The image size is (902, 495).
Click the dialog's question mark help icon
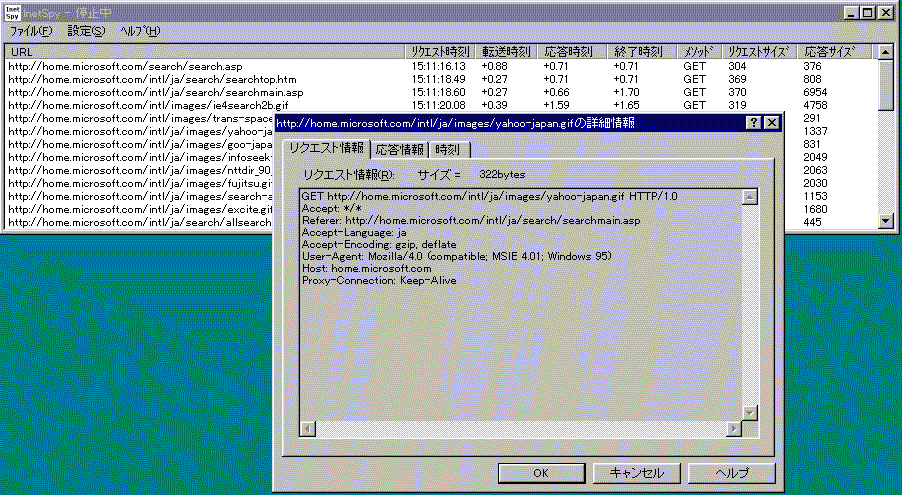point(753,123)
